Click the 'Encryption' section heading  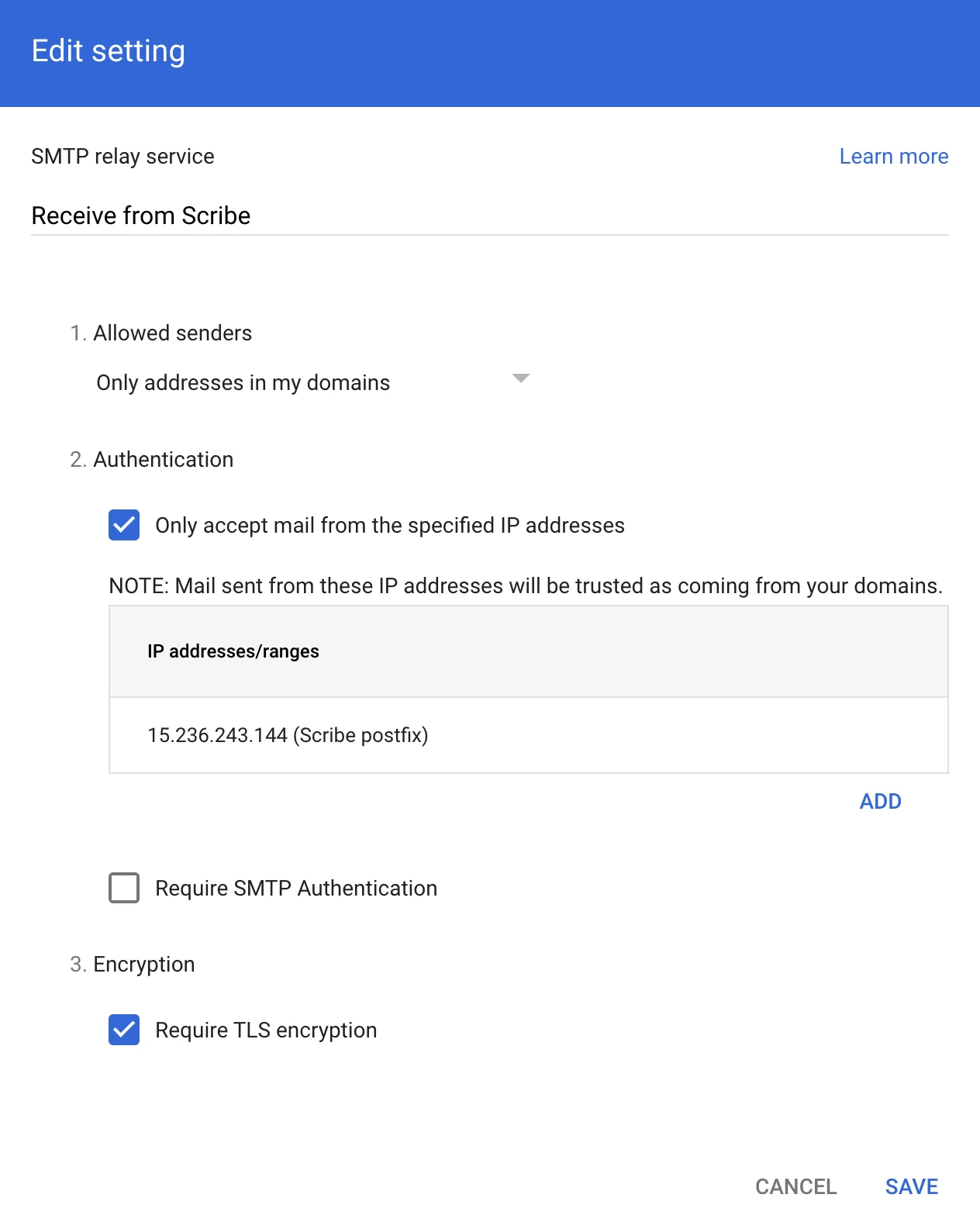pos(143,965)
